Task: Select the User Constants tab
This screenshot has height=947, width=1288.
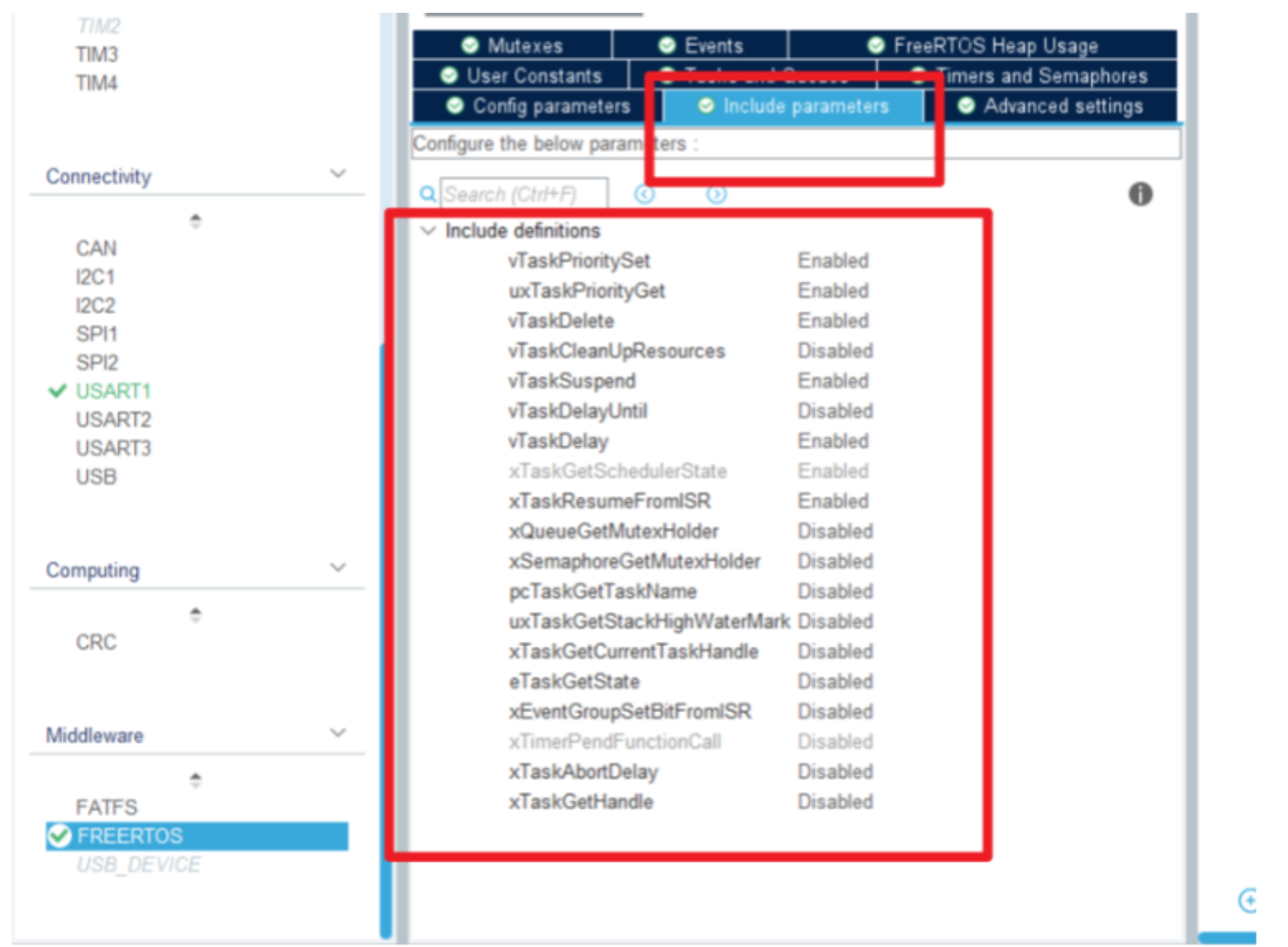Action: click(x=521, y=75)
